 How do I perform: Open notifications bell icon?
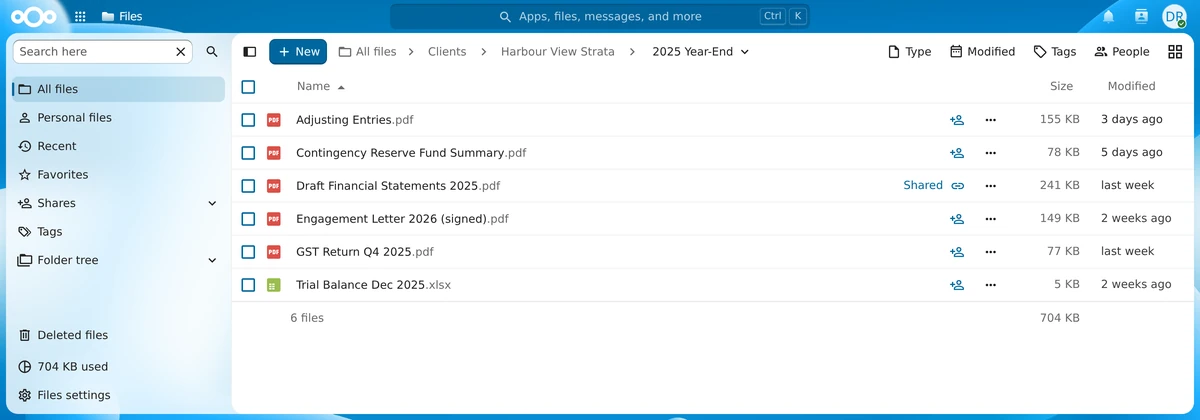click(x=1108, y=16)
